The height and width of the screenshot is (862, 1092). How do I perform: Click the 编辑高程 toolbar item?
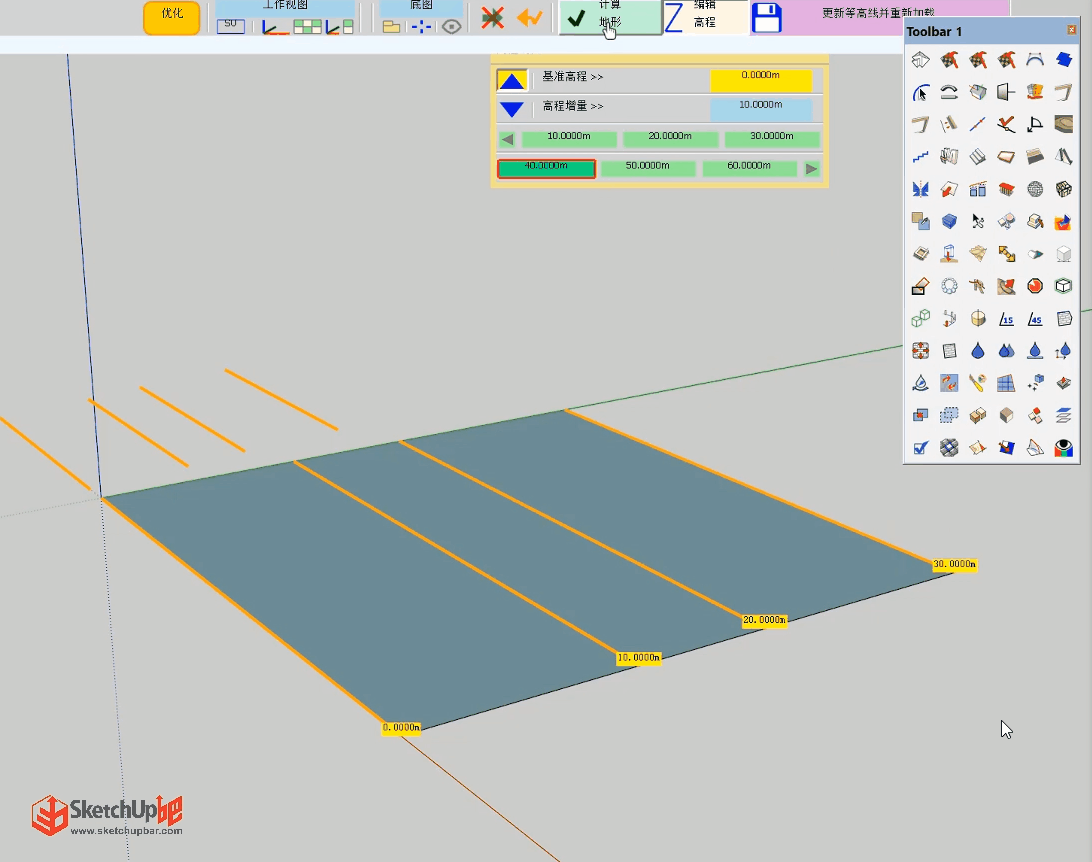[x=705, y=17]
